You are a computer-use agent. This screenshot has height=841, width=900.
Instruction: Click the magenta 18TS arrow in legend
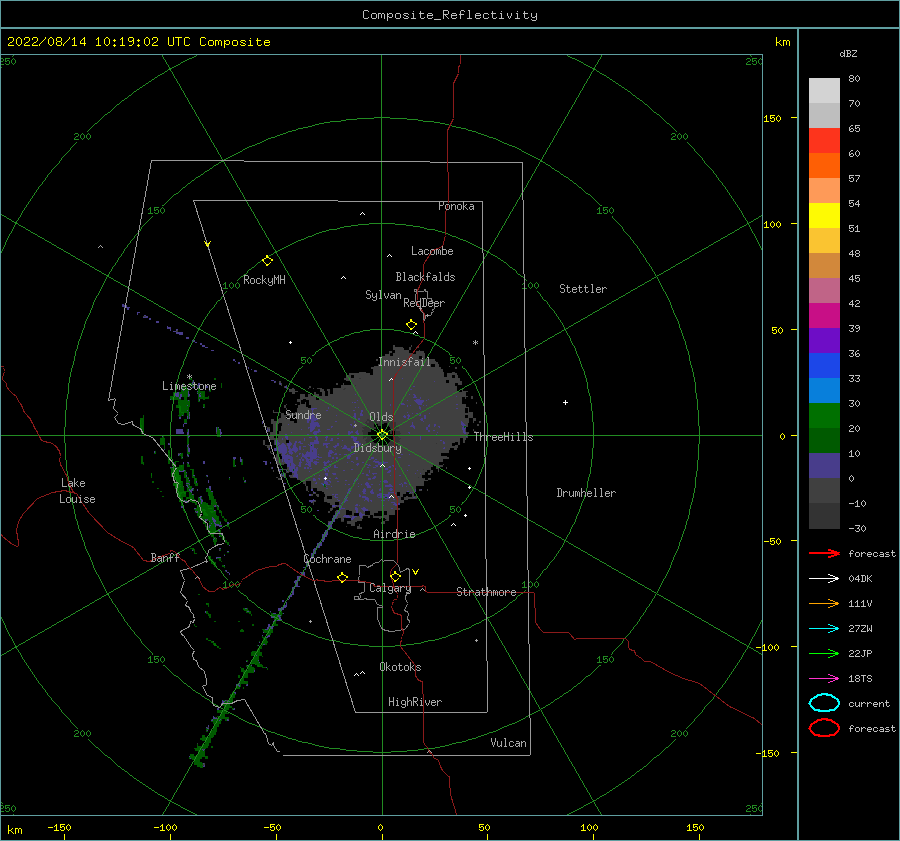click(x=824, y=679)
